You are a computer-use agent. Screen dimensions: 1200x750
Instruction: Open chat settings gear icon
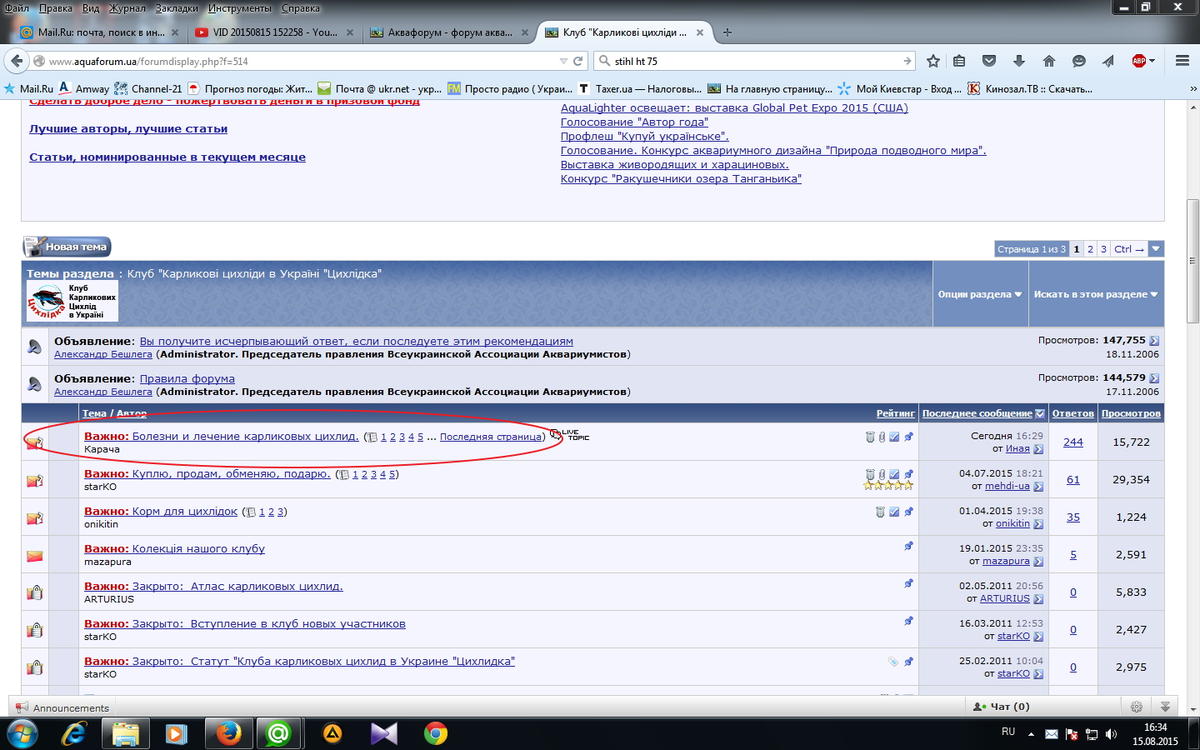1136,706
